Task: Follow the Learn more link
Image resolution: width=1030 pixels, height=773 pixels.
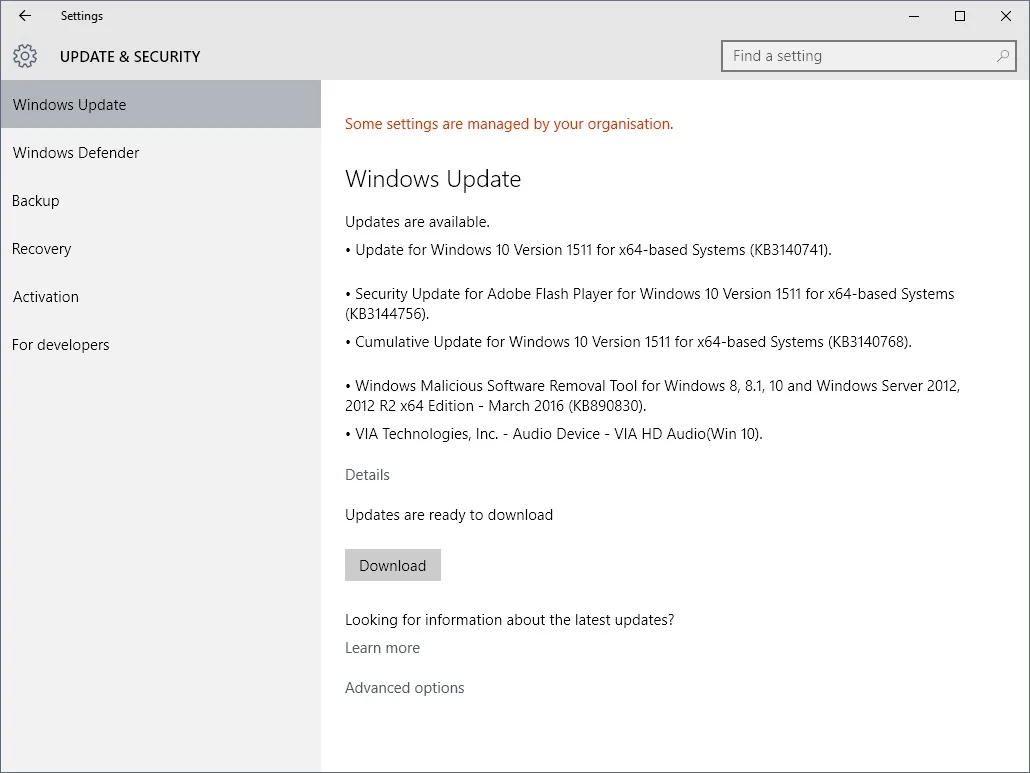Action: pos(382,648)
